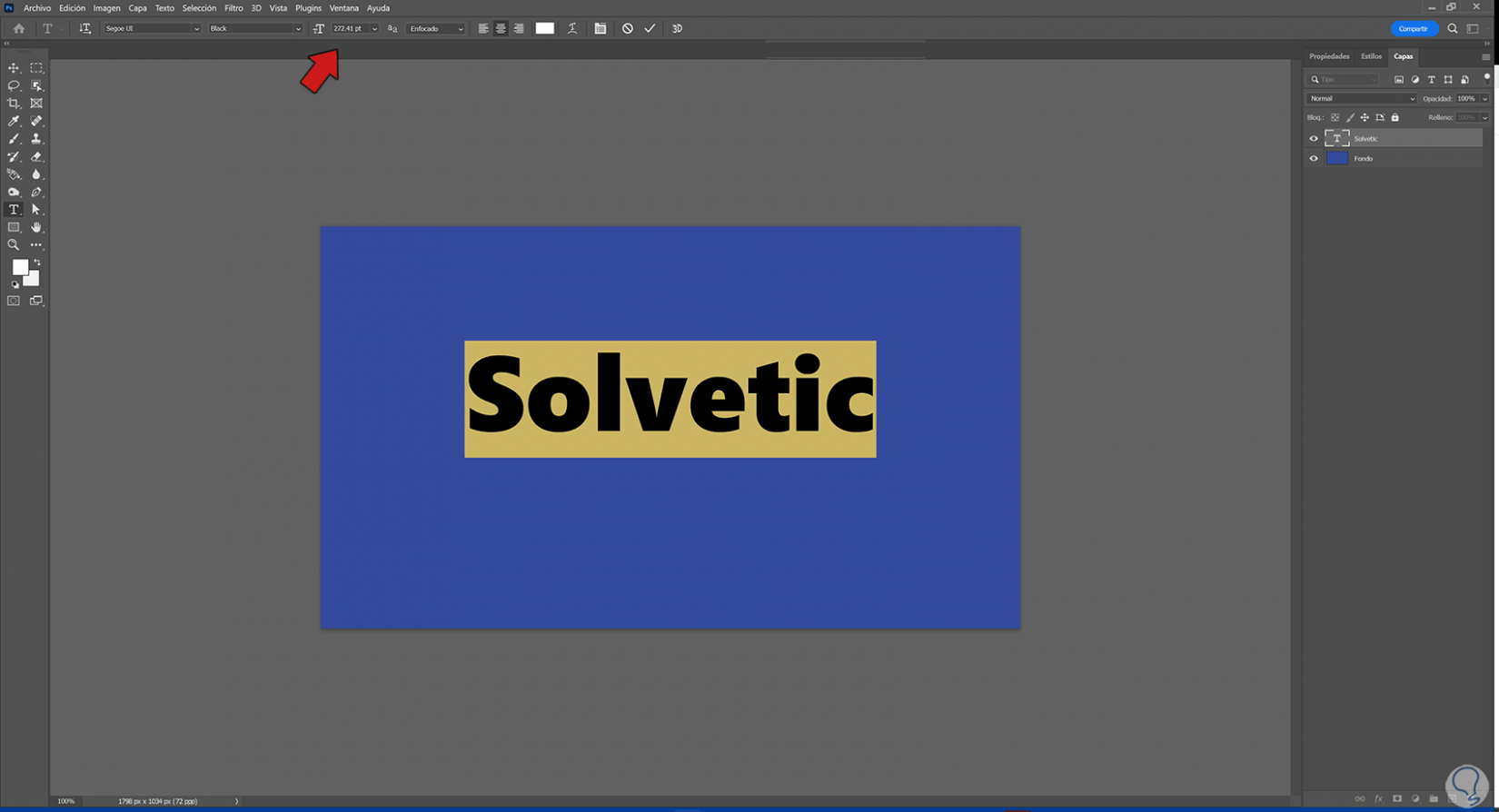This screenshot has width=1499, height=812.
Task: Open the text color swatch
Action: 545,28
